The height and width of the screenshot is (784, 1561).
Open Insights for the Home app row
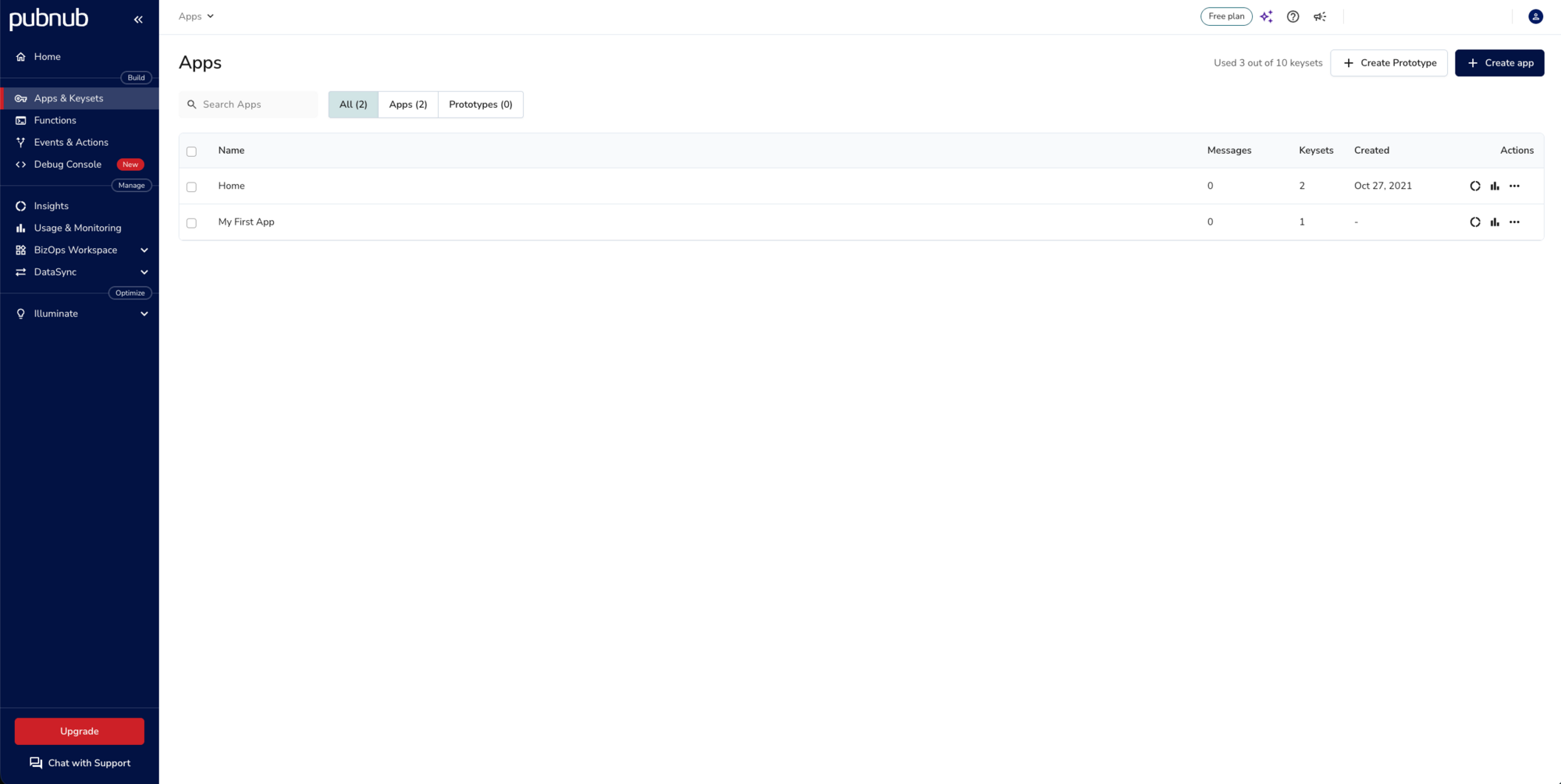[1475, 186]
